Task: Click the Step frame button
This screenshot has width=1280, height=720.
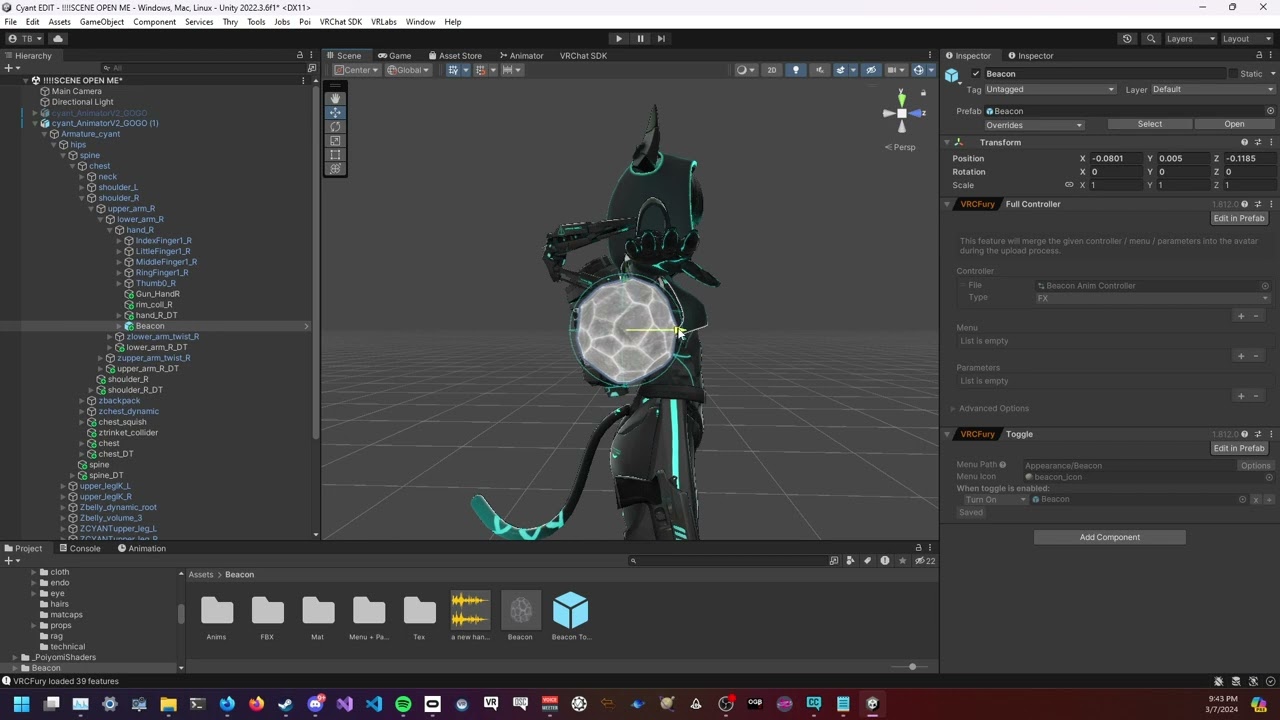Action: point(661,39)
